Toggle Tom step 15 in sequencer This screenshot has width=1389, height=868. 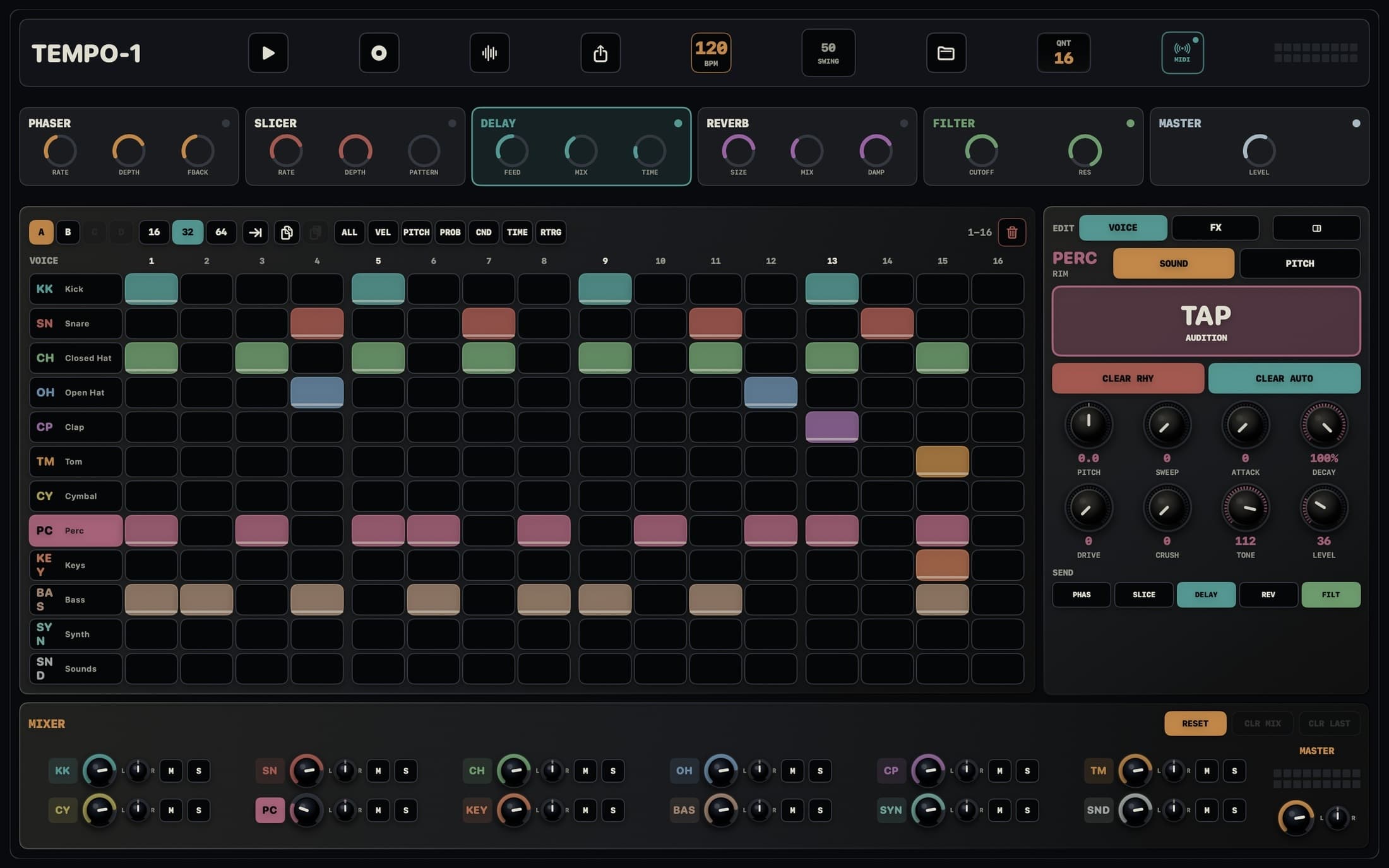(942, 461)
